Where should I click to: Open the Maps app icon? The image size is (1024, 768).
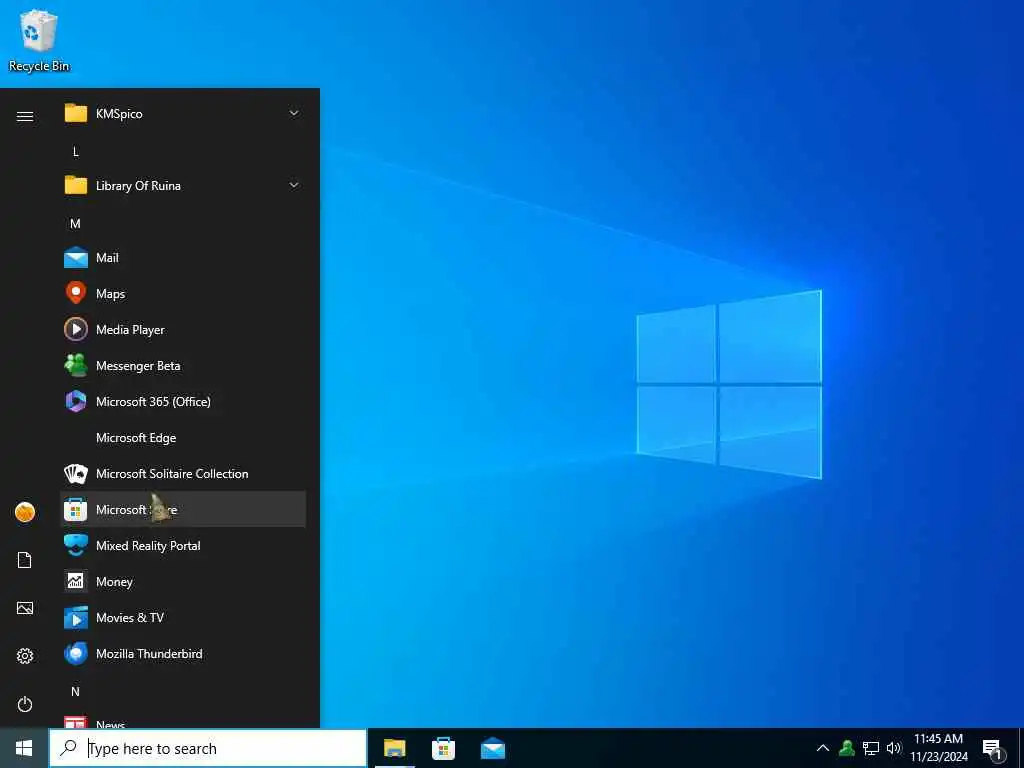76,293
